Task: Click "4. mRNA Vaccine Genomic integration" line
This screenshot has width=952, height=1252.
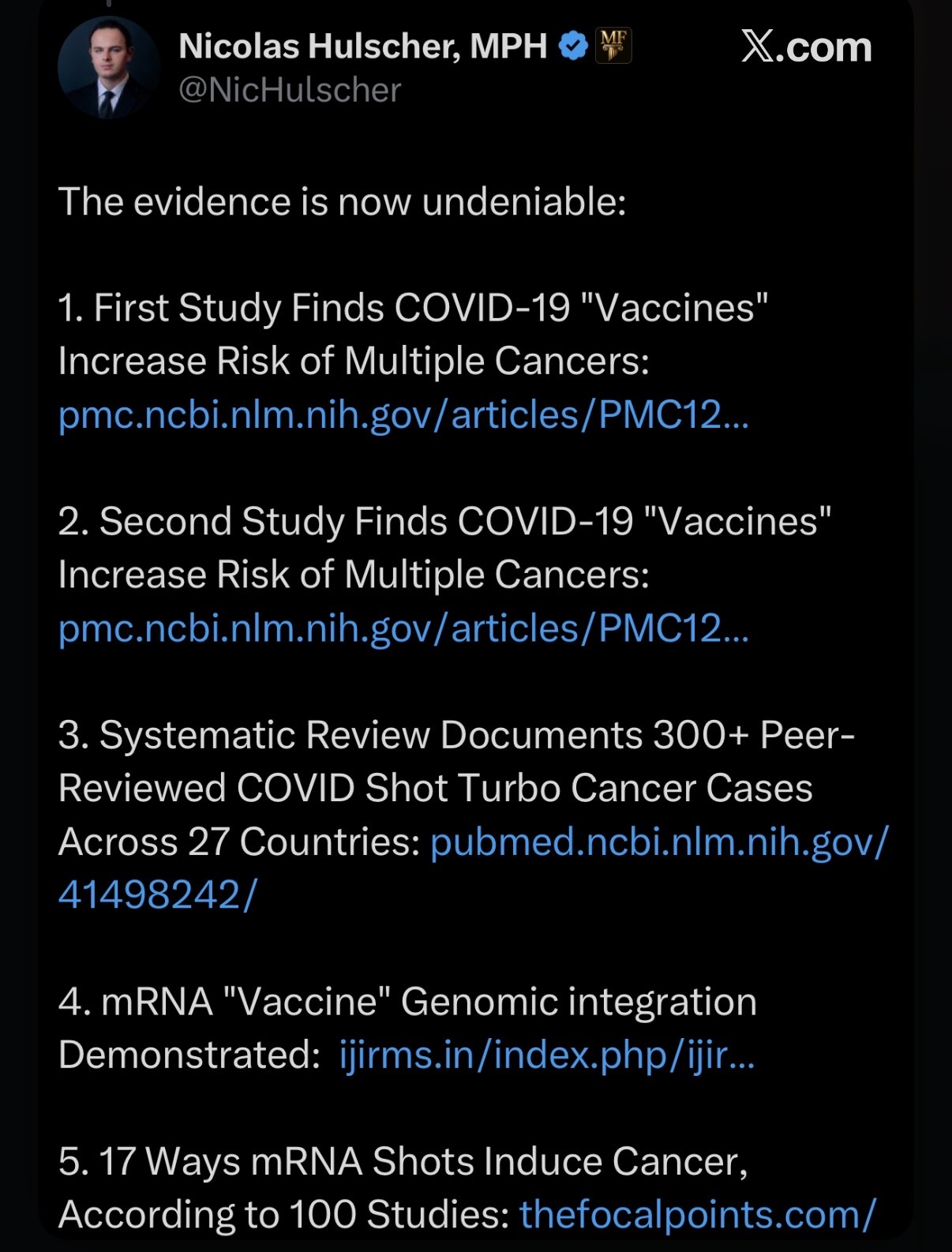Action: click(407, 1002)
